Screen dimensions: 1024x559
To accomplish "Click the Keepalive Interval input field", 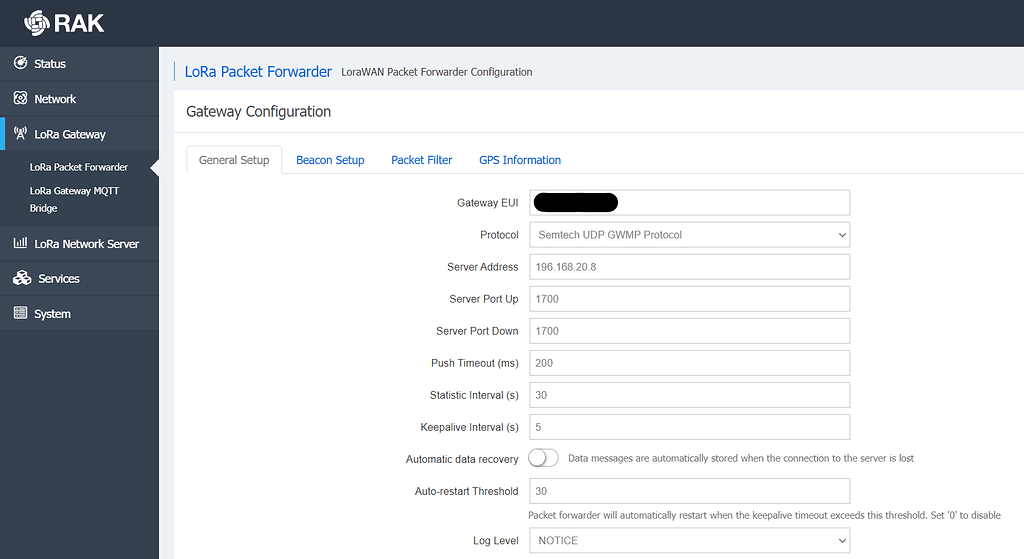I will click(x=689, y=427).
